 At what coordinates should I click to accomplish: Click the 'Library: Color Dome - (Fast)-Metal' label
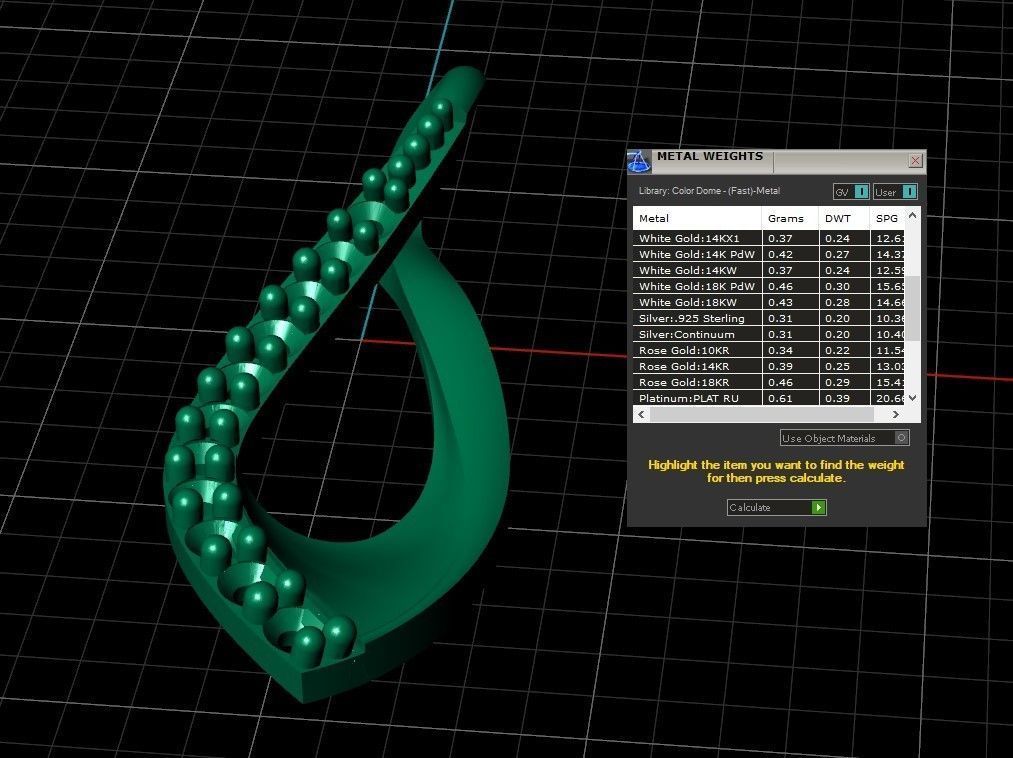[x=709, y=191]
